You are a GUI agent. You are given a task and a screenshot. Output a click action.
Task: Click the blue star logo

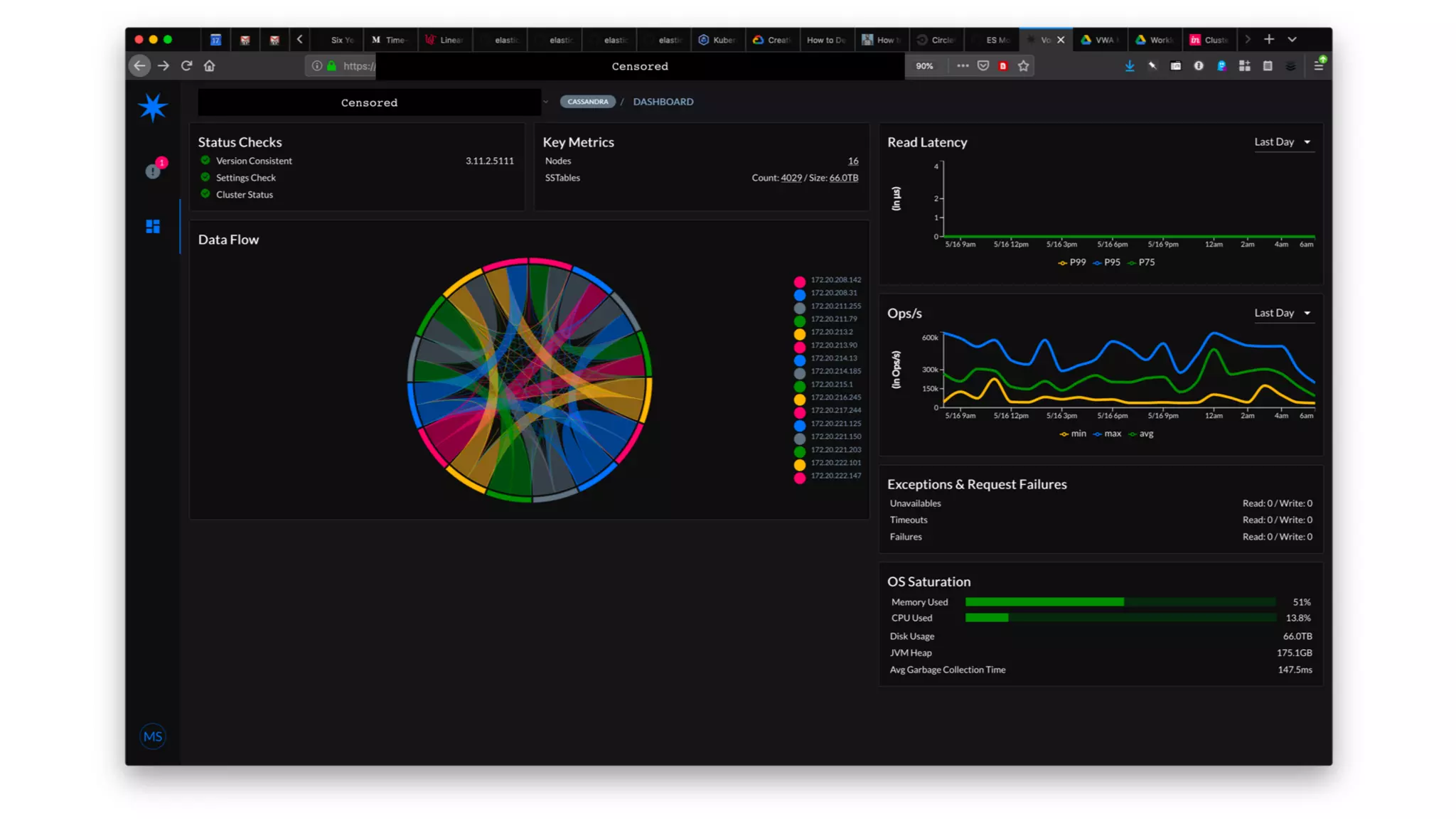point(153,107)
